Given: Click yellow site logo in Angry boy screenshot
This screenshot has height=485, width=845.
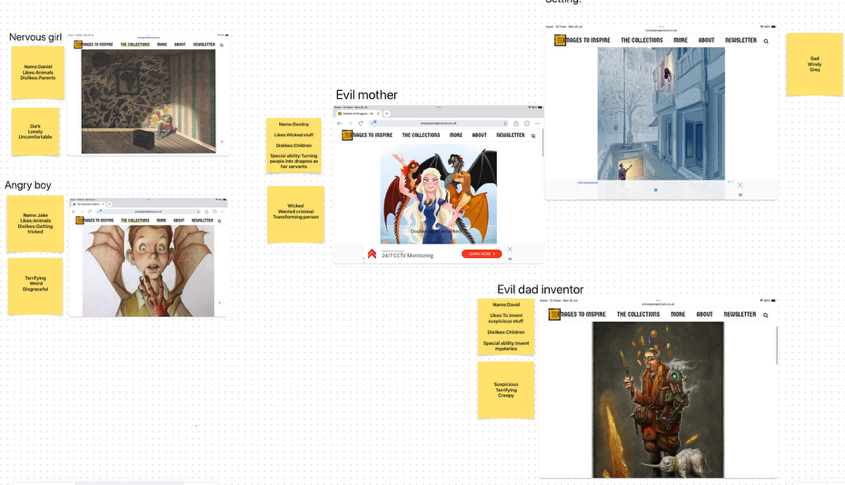Looking at the screenshot, I should click(x=80, y=220).
